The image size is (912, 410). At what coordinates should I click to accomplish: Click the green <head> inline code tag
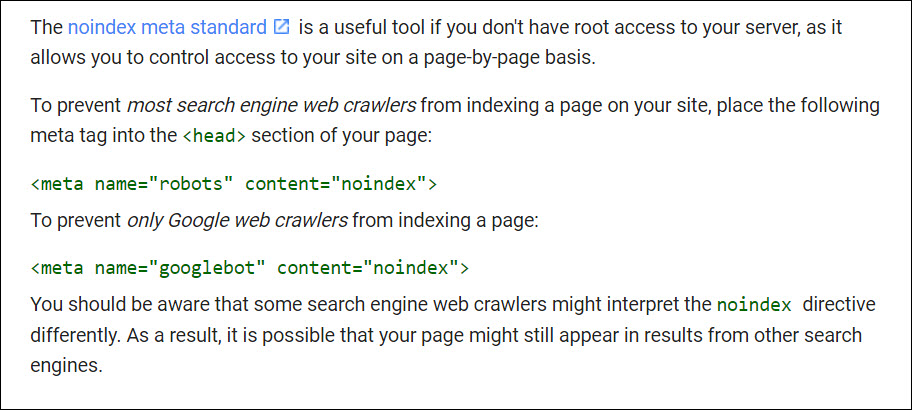coord(214,134)
